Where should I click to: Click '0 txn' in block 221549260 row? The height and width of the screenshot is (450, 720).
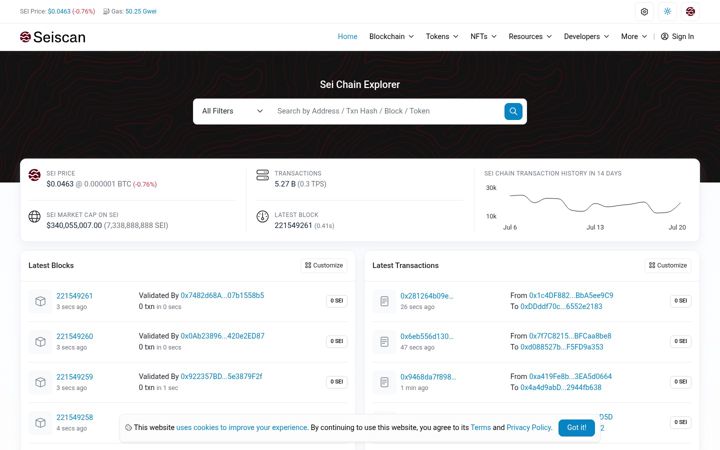[x=146, y=347]
